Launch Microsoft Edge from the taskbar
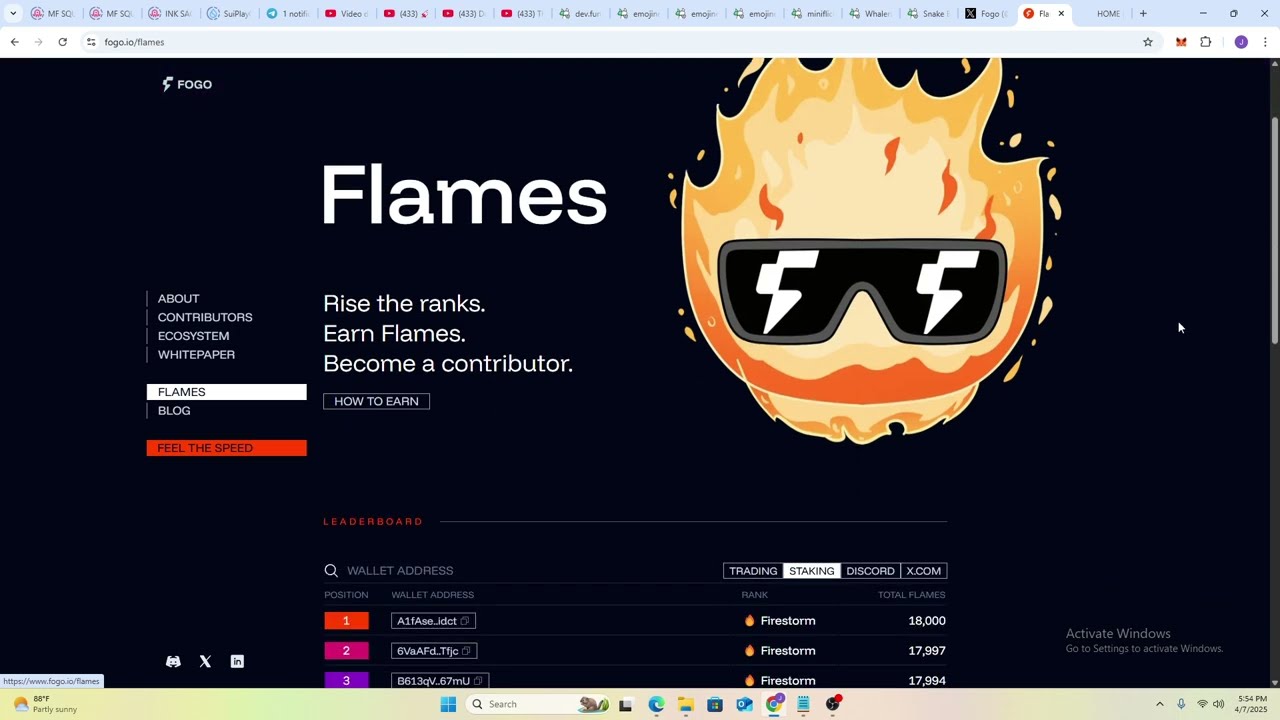Screen dimensions: 1280x720 pyautogui.click(x=656, y=704)
